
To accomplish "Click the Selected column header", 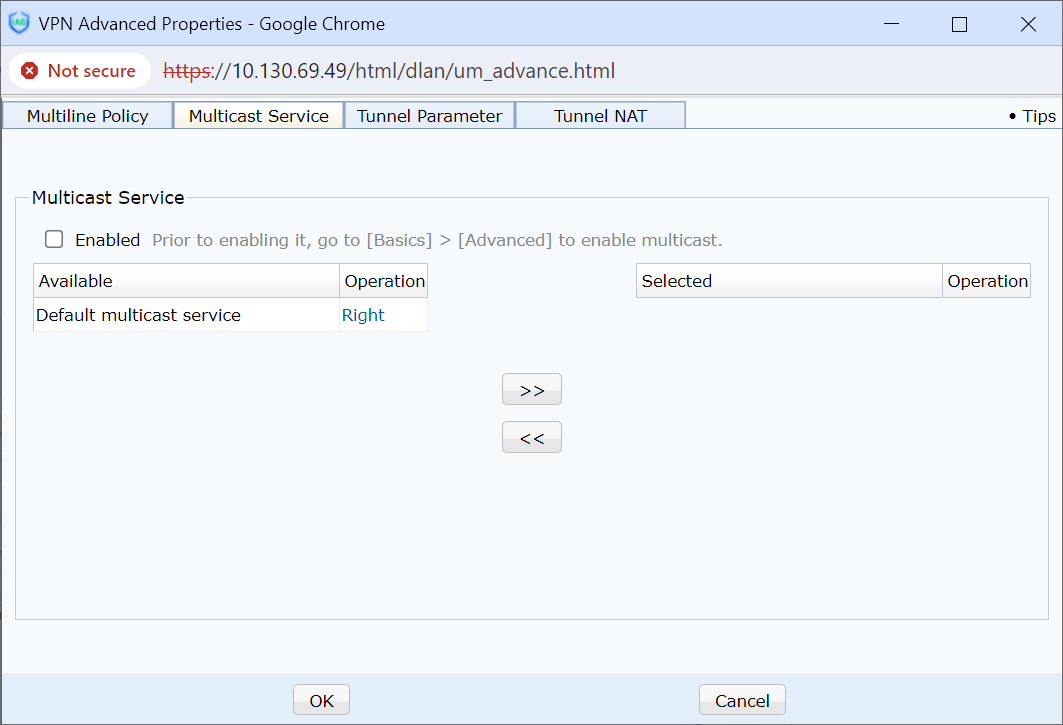I will (x=788, y=281).
